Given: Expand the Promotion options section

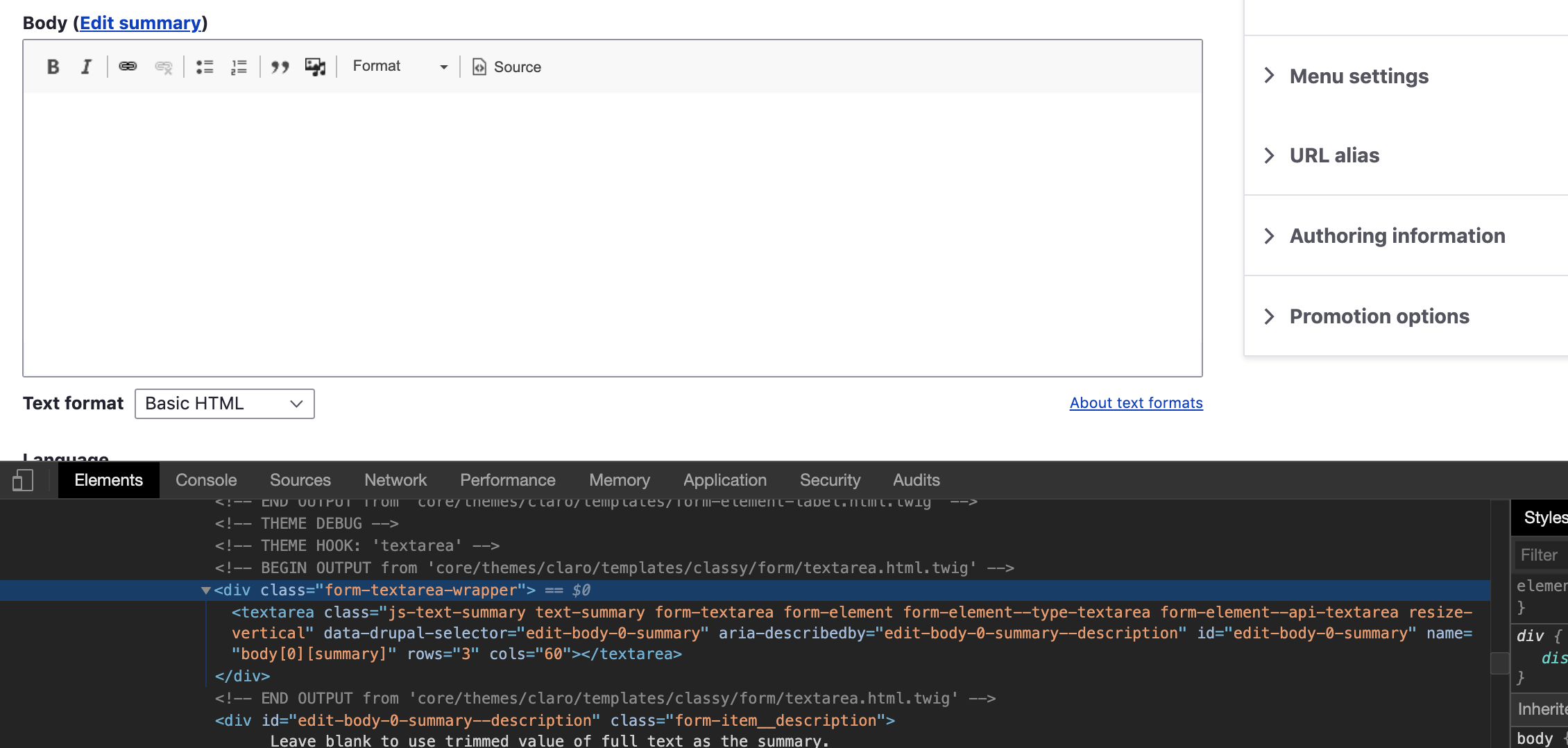Looking at the screenshot, I should click(1379, 316).
